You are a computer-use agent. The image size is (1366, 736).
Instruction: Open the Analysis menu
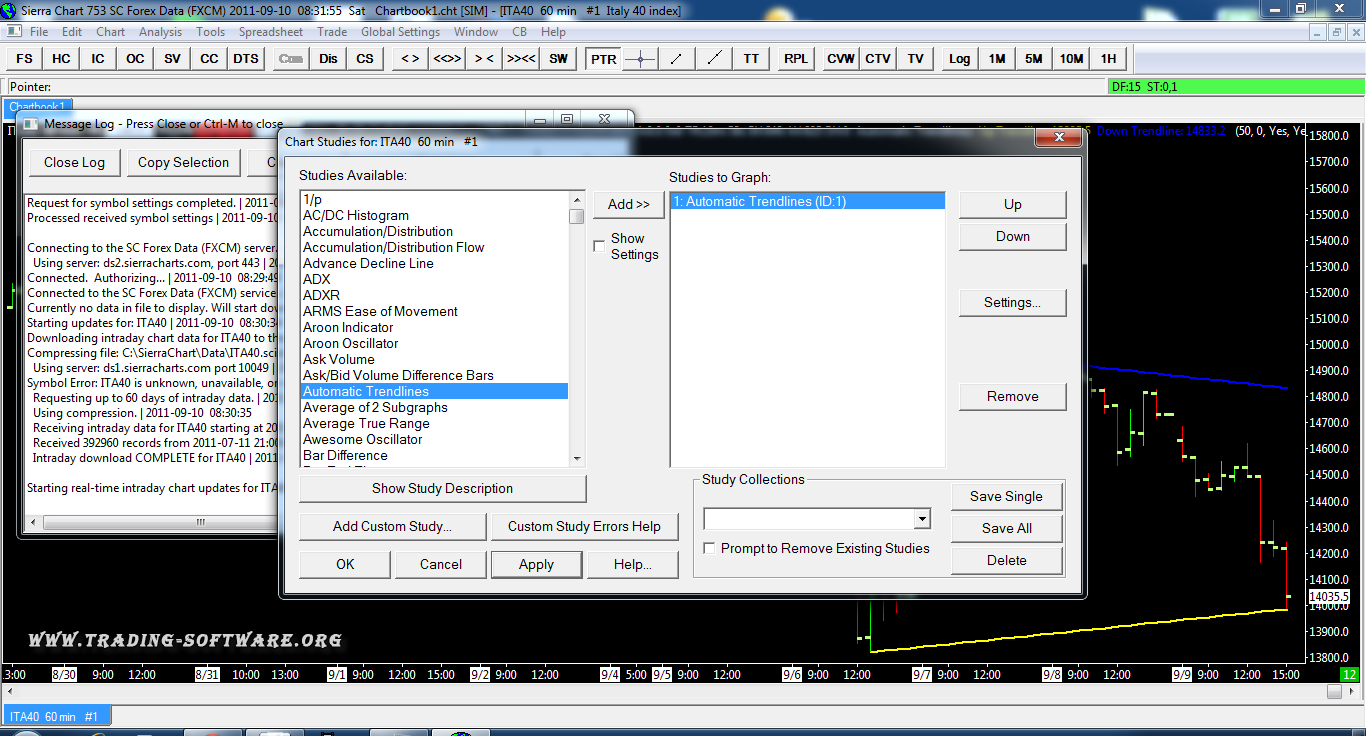pyautogui.click(x=160, y=32)
